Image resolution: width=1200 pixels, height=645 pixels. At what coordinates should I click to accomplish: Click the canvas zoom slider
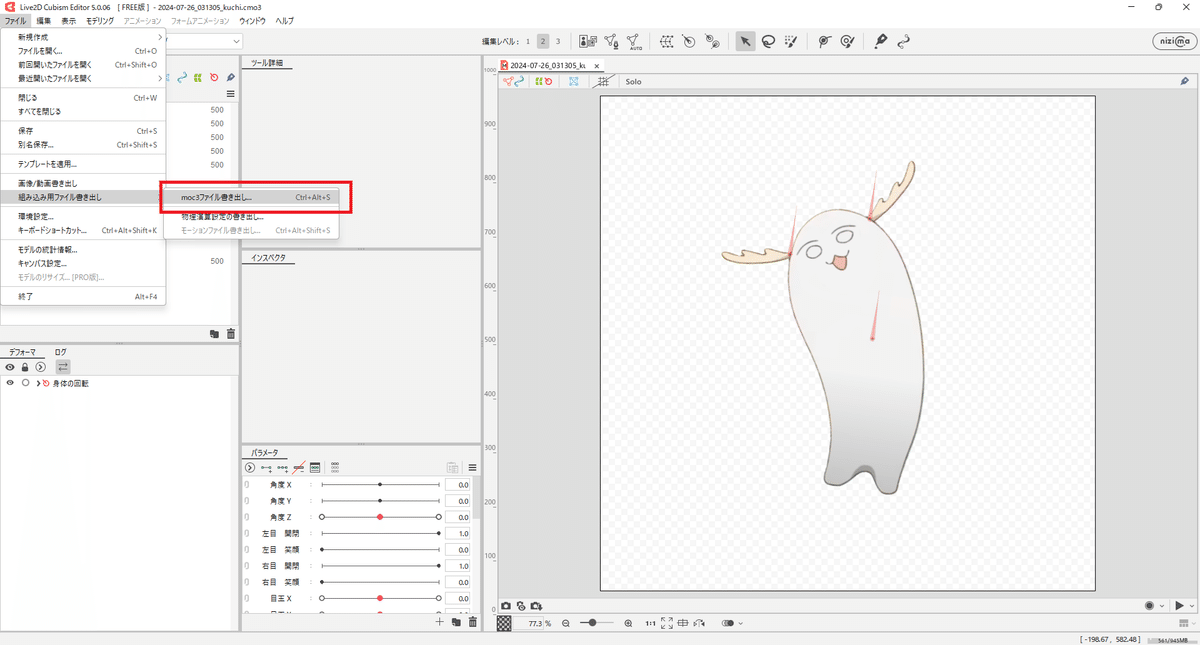[x=596, y=623]
